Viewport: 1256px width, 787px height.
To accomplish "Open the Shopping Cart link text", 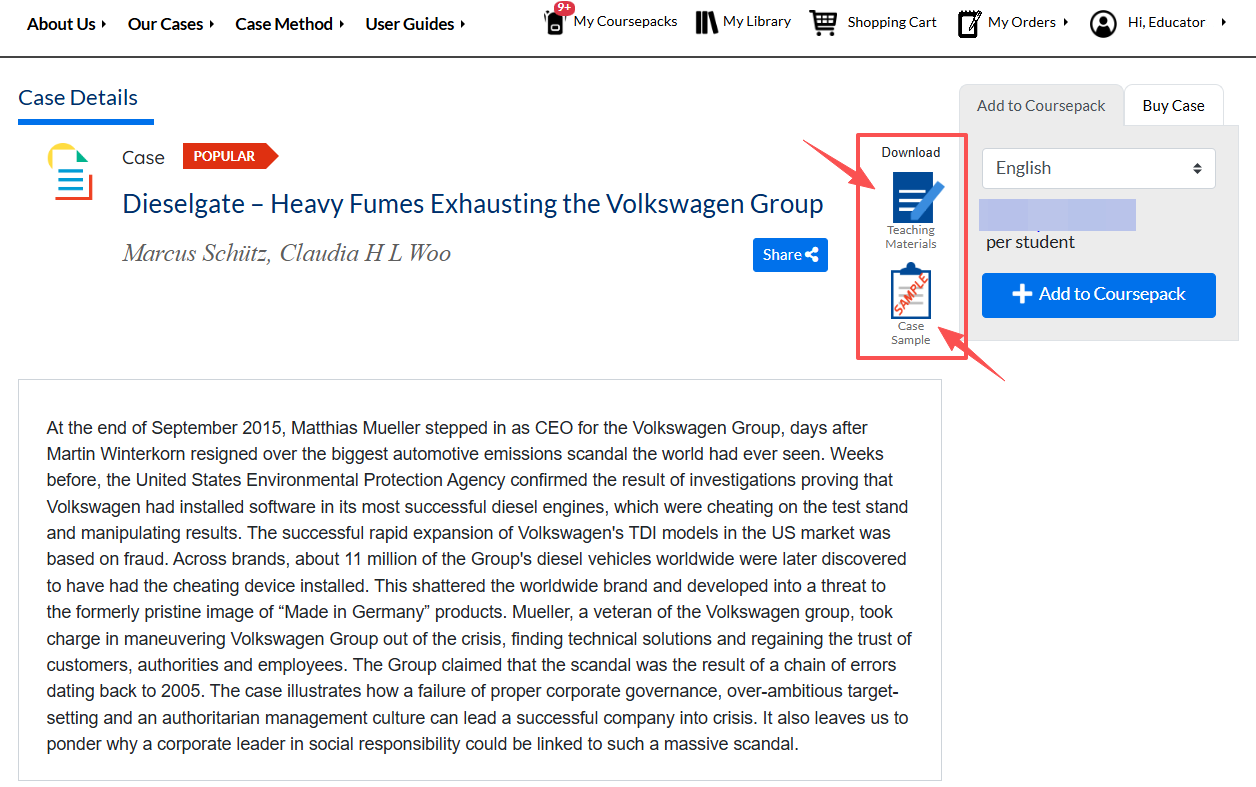I will click(x=892, y=22).
